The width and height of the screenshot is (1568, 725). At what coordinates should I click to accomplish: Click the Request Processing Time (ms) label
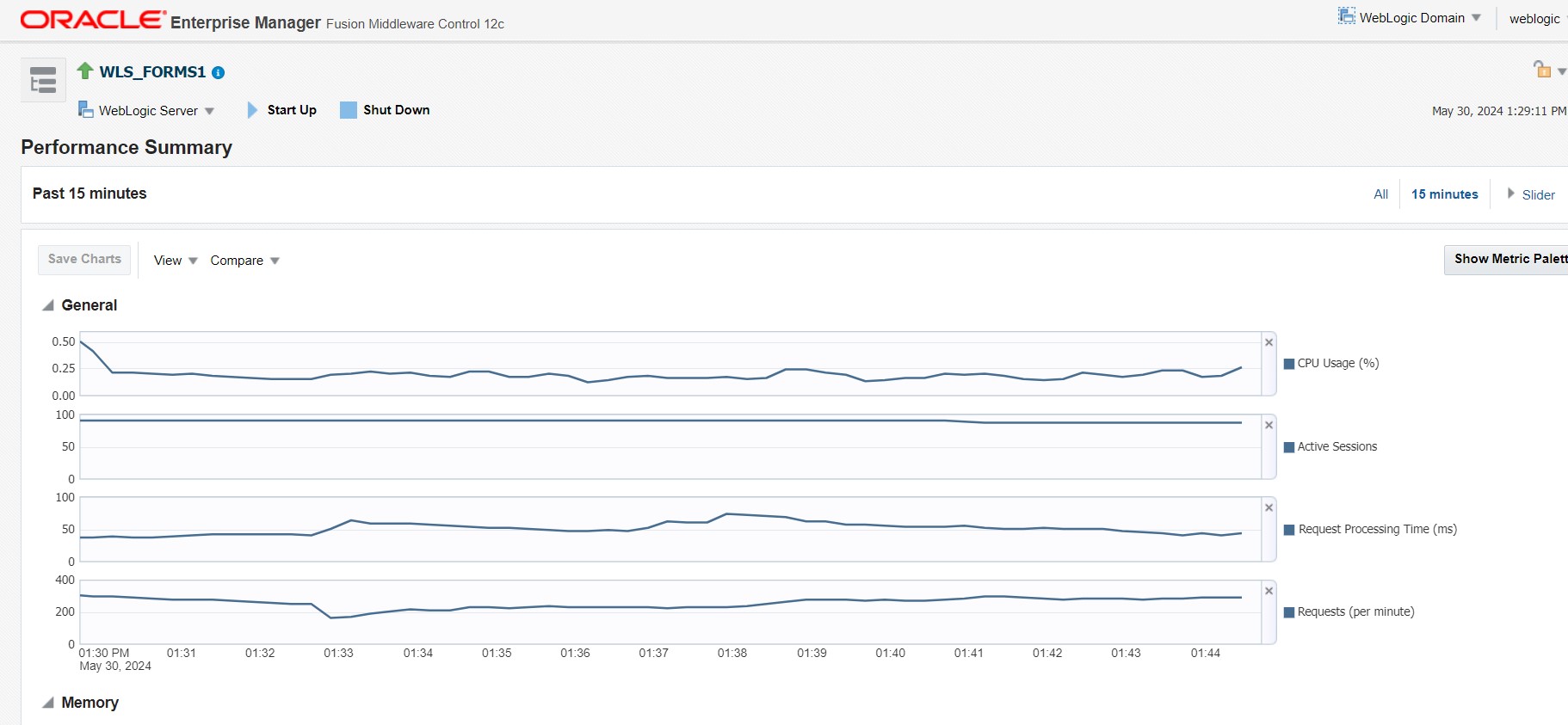pos(1378,530)
